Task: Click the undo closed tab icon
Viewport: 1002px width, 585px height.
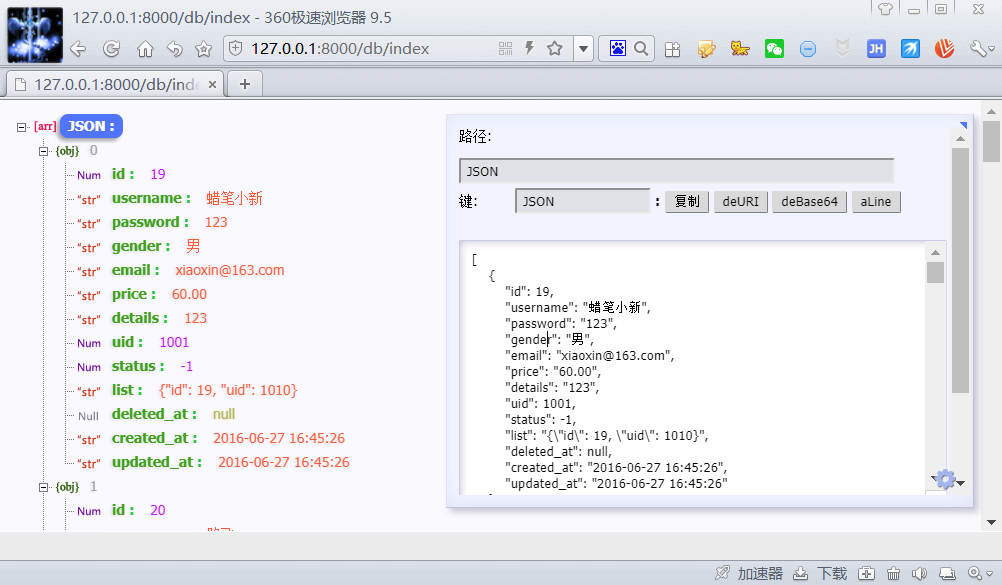Action: tap(174, 49)
